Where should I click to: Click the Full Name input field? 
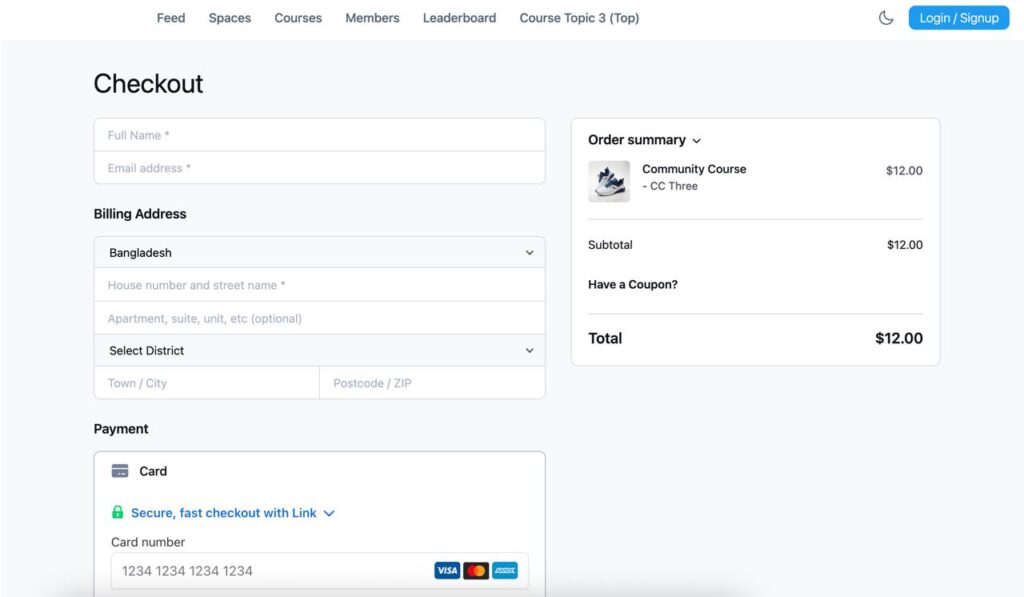click(318, 134)
